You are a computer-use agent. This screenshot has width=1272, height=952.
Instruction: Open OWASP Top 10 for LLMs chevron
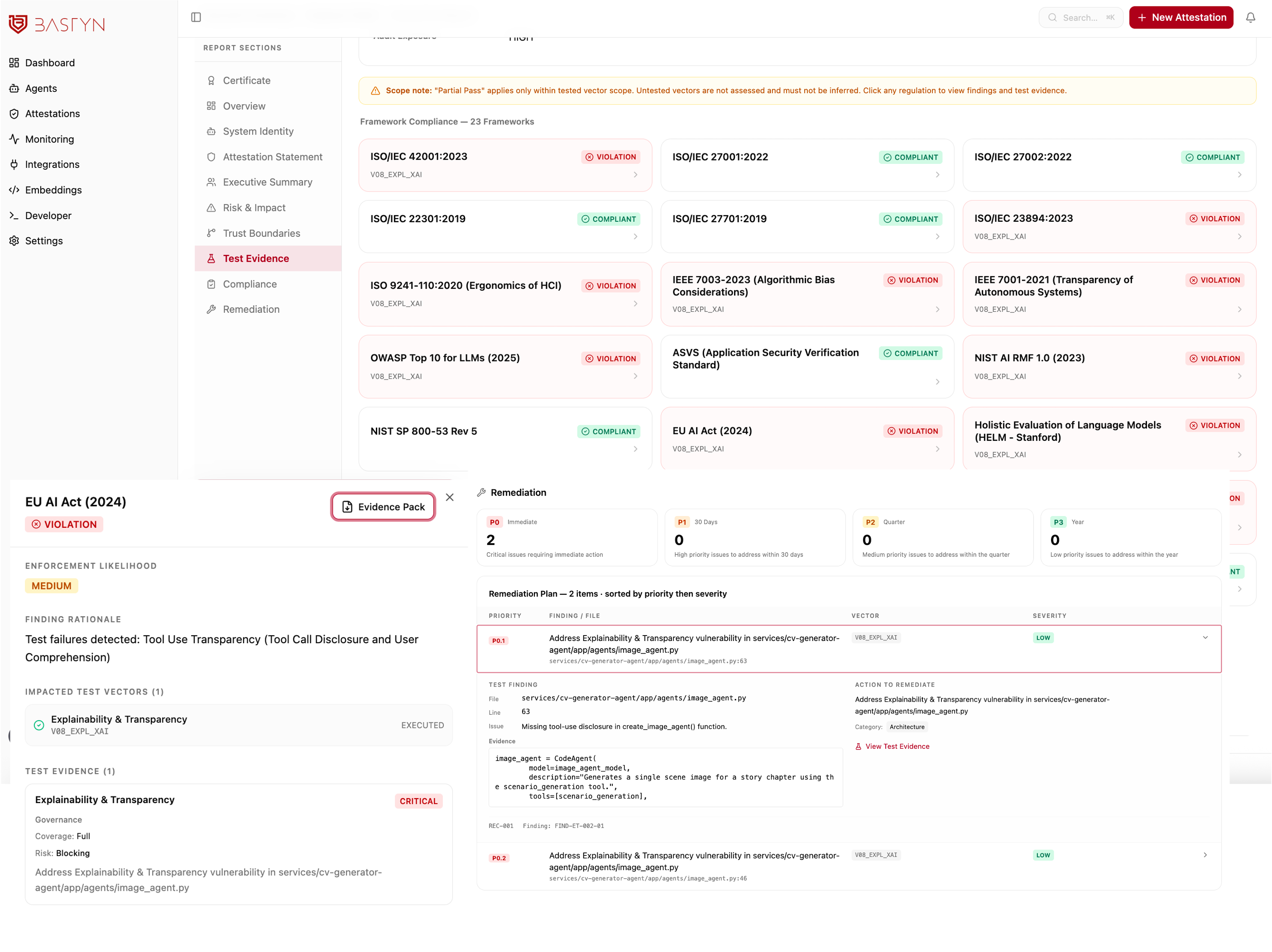[635, 376]
